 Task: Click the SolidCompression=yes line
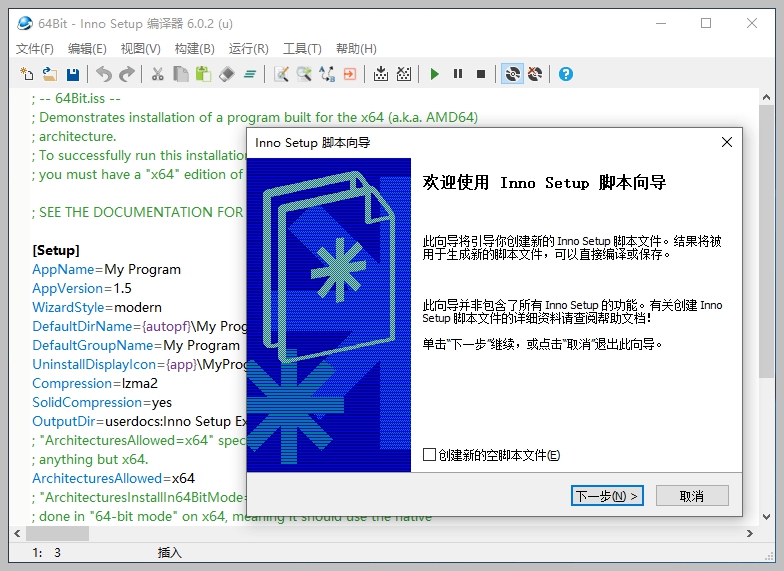click(102, 402)
